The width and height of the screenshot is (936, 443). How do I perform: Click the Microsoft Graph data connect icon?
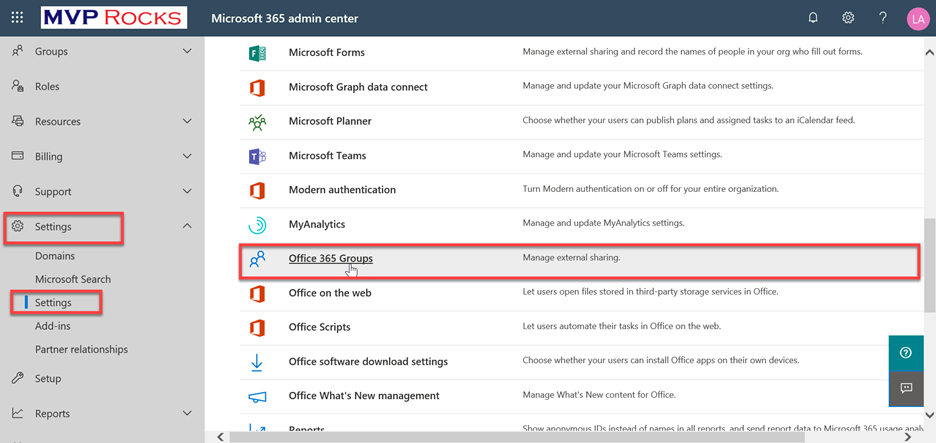click(257, 87)
